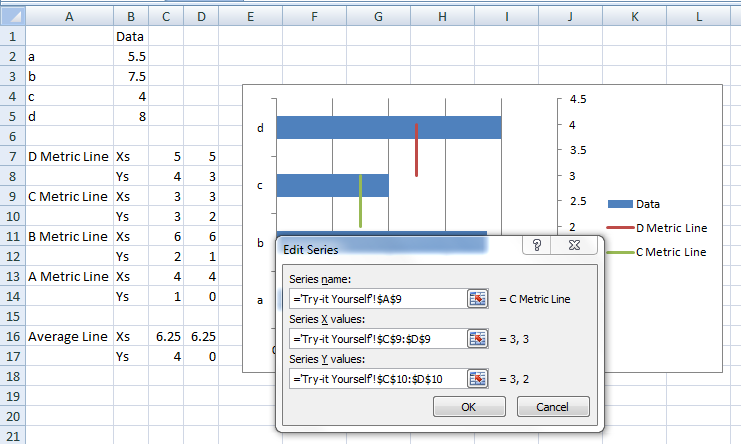Select column B header
Screen dimensions: 741x444
131,17
